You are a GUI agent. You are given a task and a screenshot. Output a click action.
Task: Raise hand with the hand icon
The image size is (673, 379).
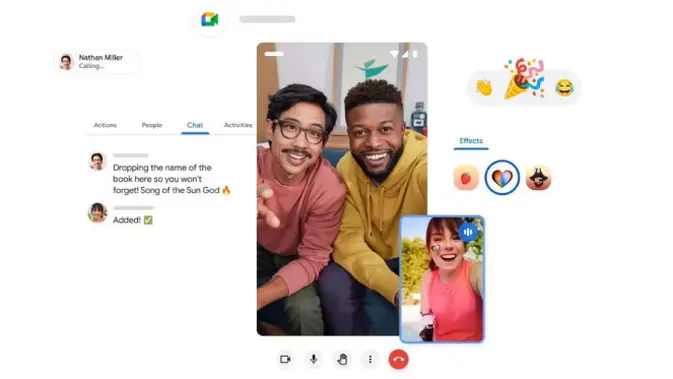tap(342, 359)
